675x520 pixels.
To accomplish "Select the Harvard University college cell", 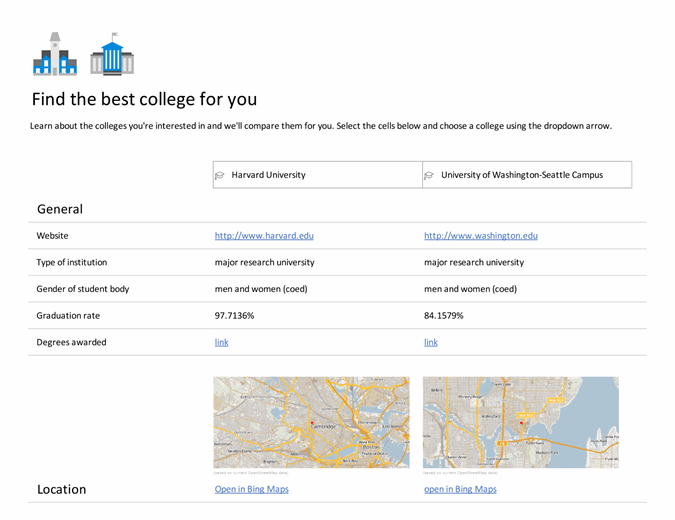I will (x=268, y=175).
